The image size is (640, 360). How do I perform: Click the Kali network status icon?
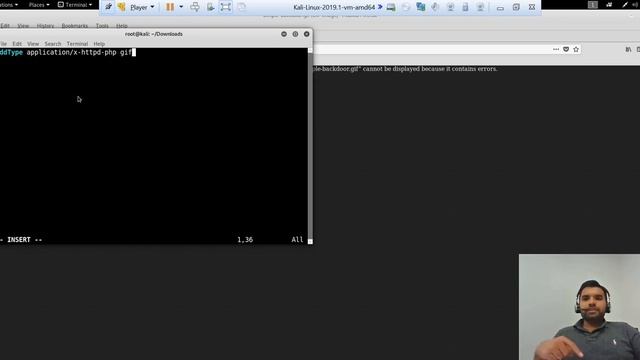[x=609, y=4]
